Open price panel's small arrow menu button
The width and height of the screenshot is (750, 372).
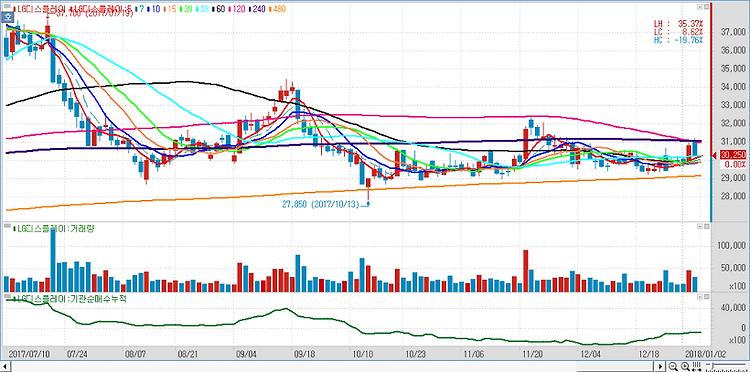[x=699, y=7]
